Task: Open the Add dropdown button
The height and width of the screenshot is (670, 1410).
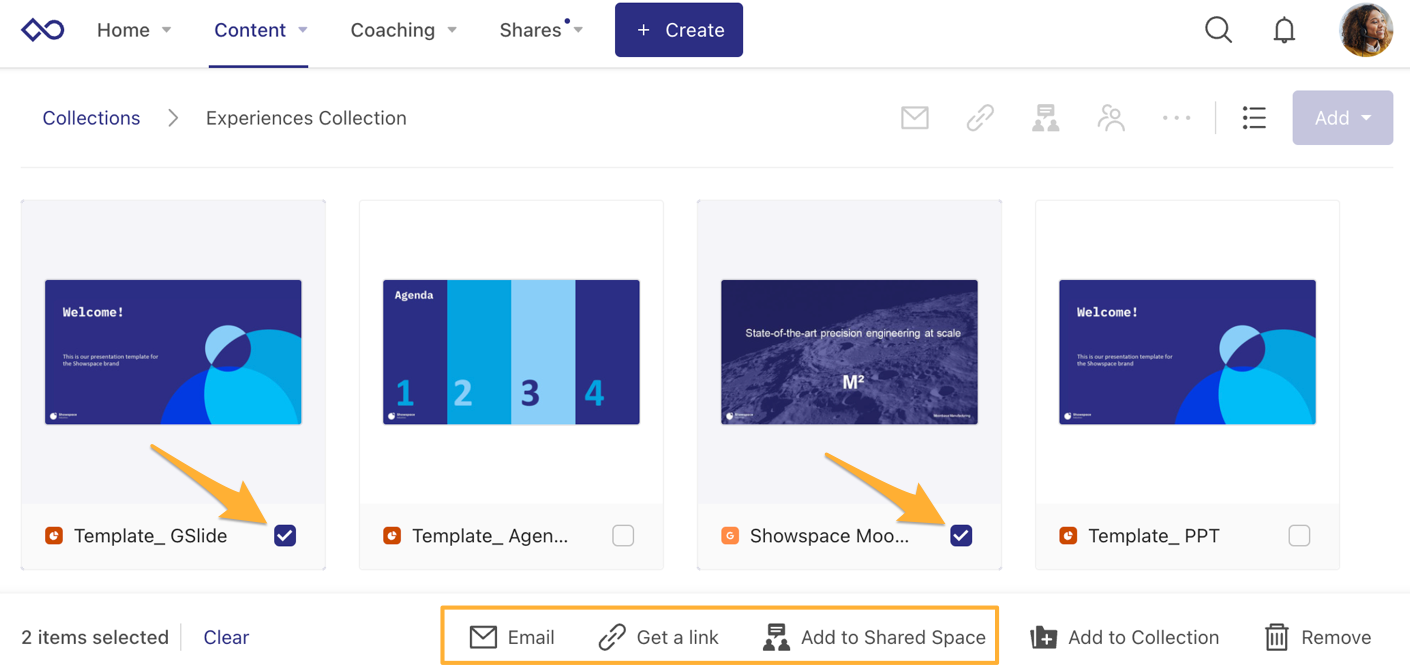Action: pyautogui.click(x=1342, y=118)
